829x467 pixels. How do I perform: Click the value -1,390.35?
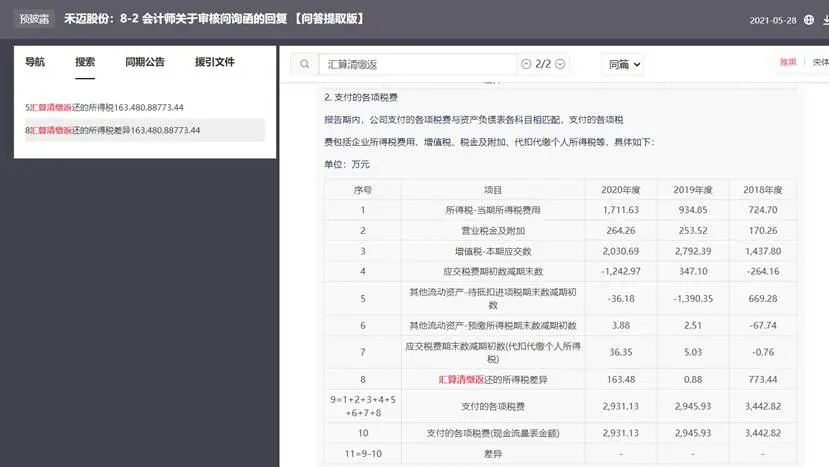693,299
